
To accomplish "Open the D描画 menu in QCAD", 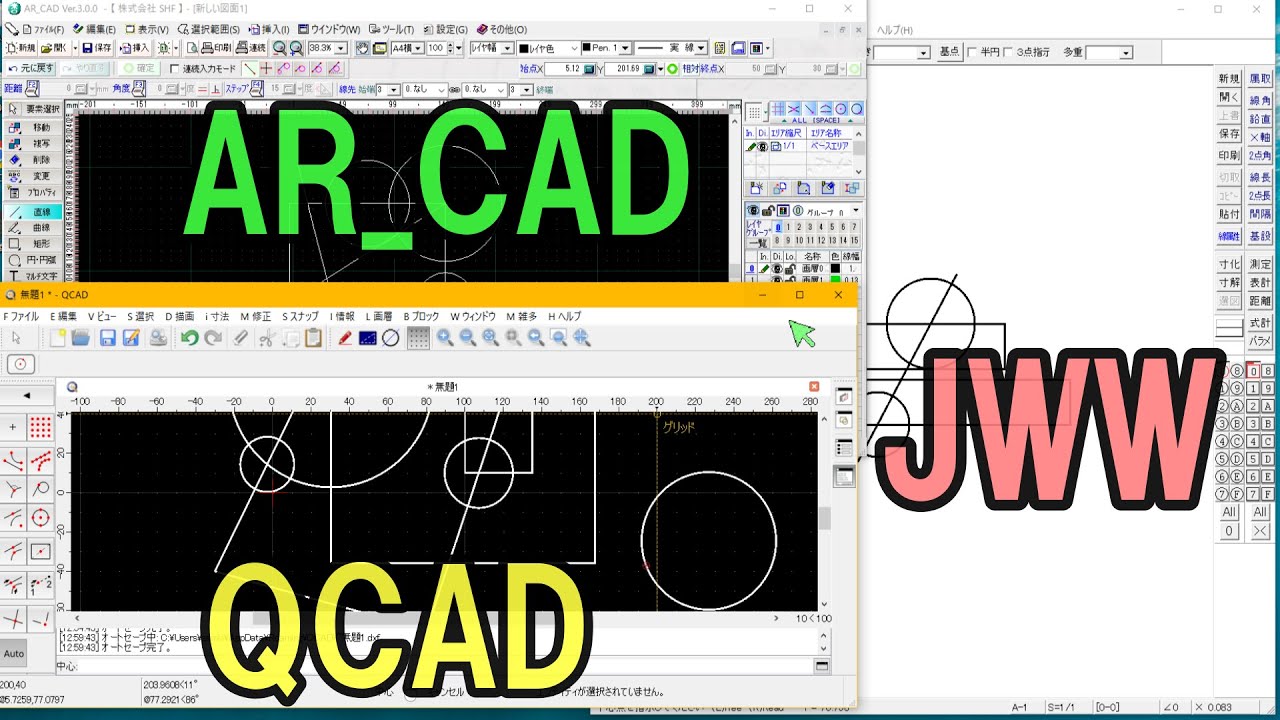I will (x=180, y=317).
